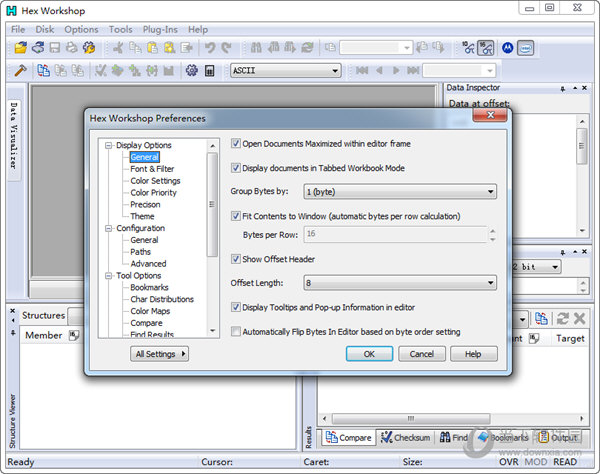Viewport: 600px width, 474px height.
Task: Switch to the Compare results tab
Action: pos(349,437)
